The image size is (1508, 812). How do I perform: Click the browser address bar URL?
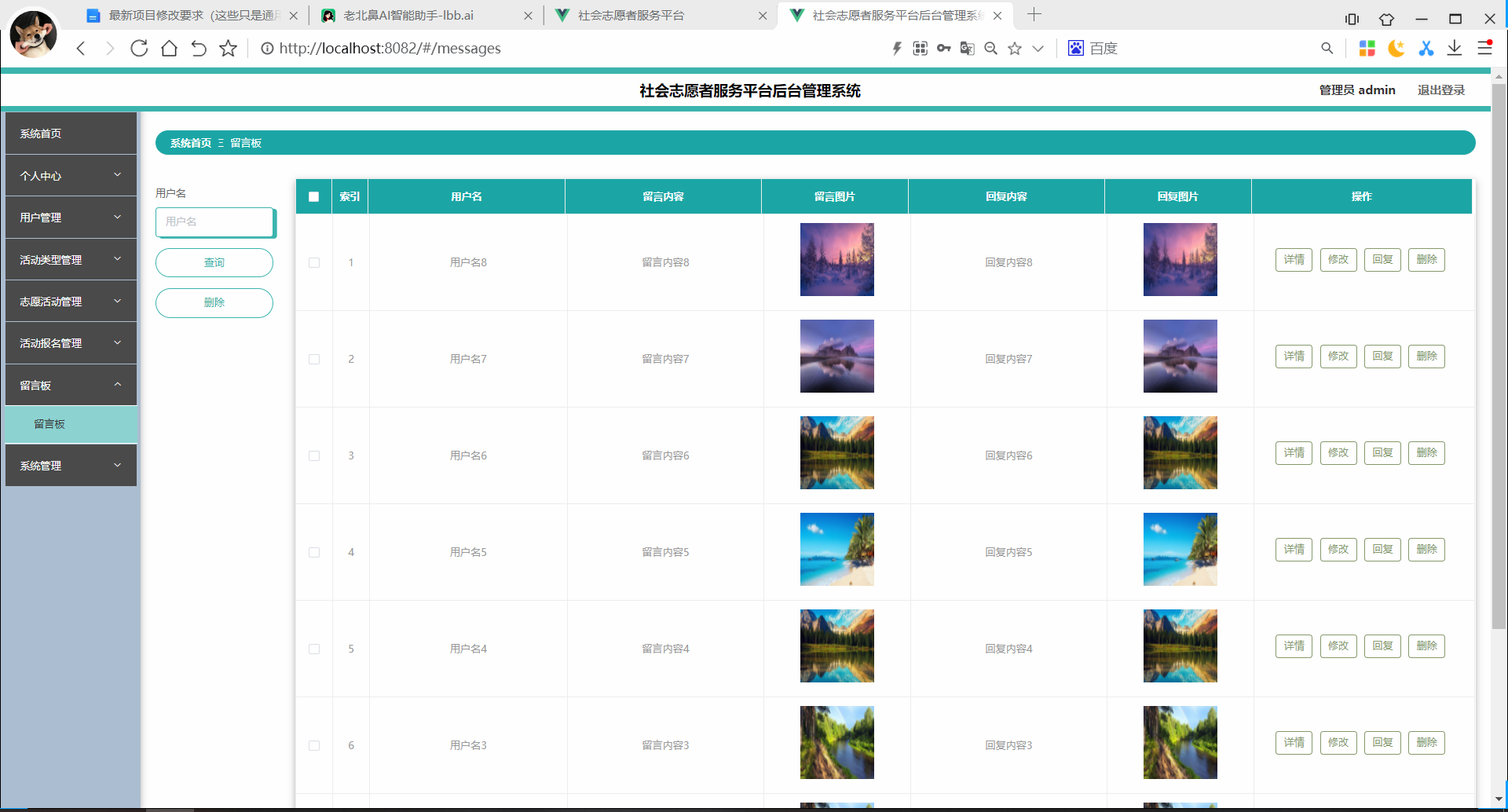pos(390,49)
